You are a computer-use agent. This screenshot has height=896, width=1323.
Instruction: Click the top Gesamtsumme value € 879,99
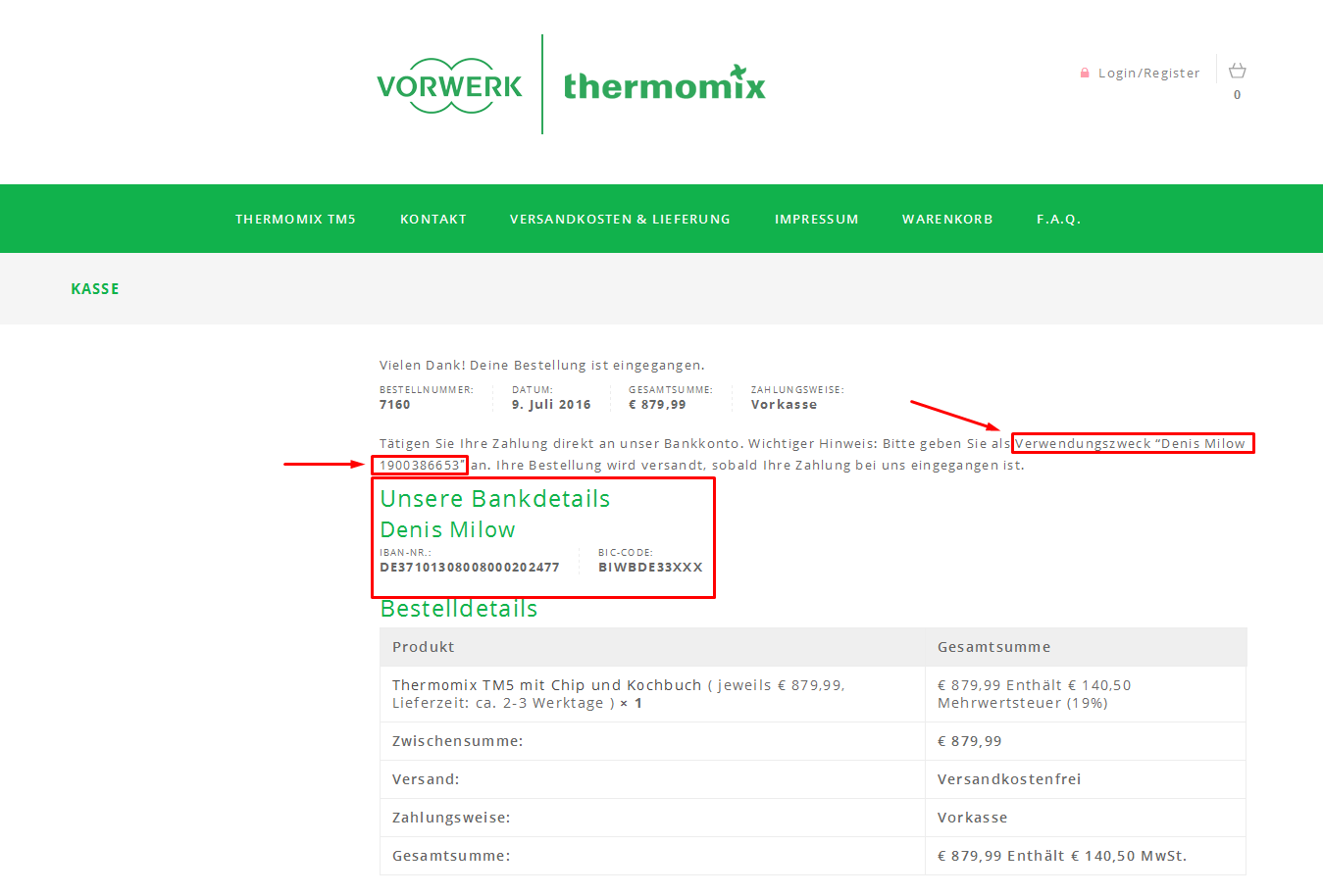click(x=657, y=405)
